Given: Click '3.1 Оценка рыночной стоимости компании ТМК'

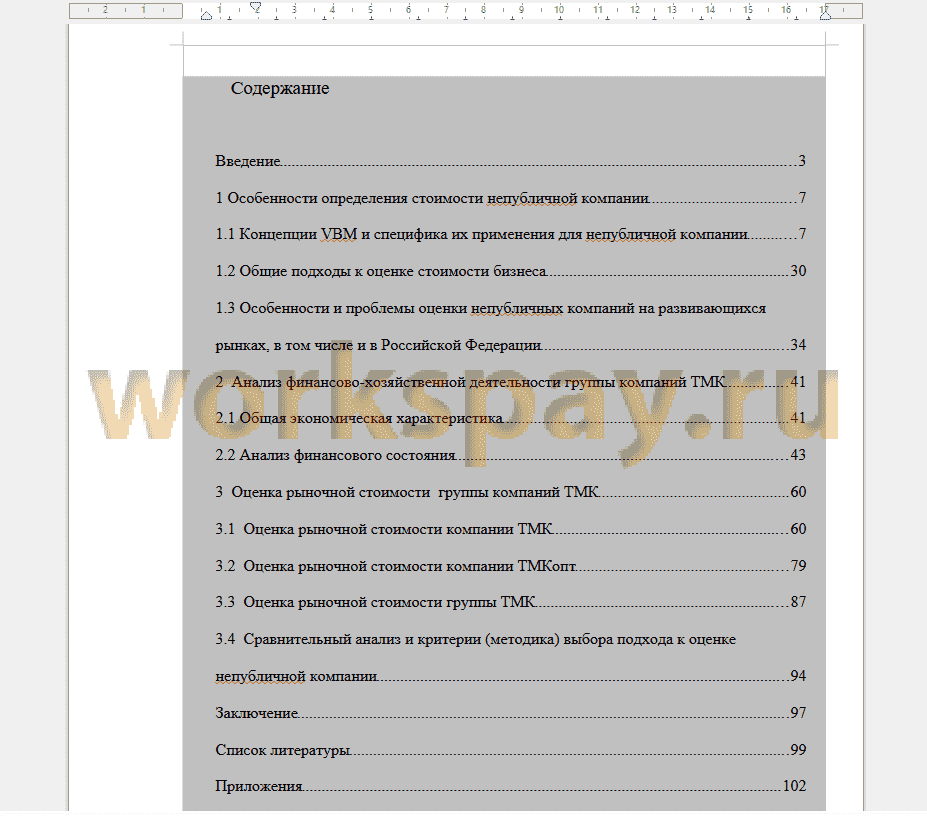Looking at the screenshot, I should pyautogui.click(x=510, y=529).
